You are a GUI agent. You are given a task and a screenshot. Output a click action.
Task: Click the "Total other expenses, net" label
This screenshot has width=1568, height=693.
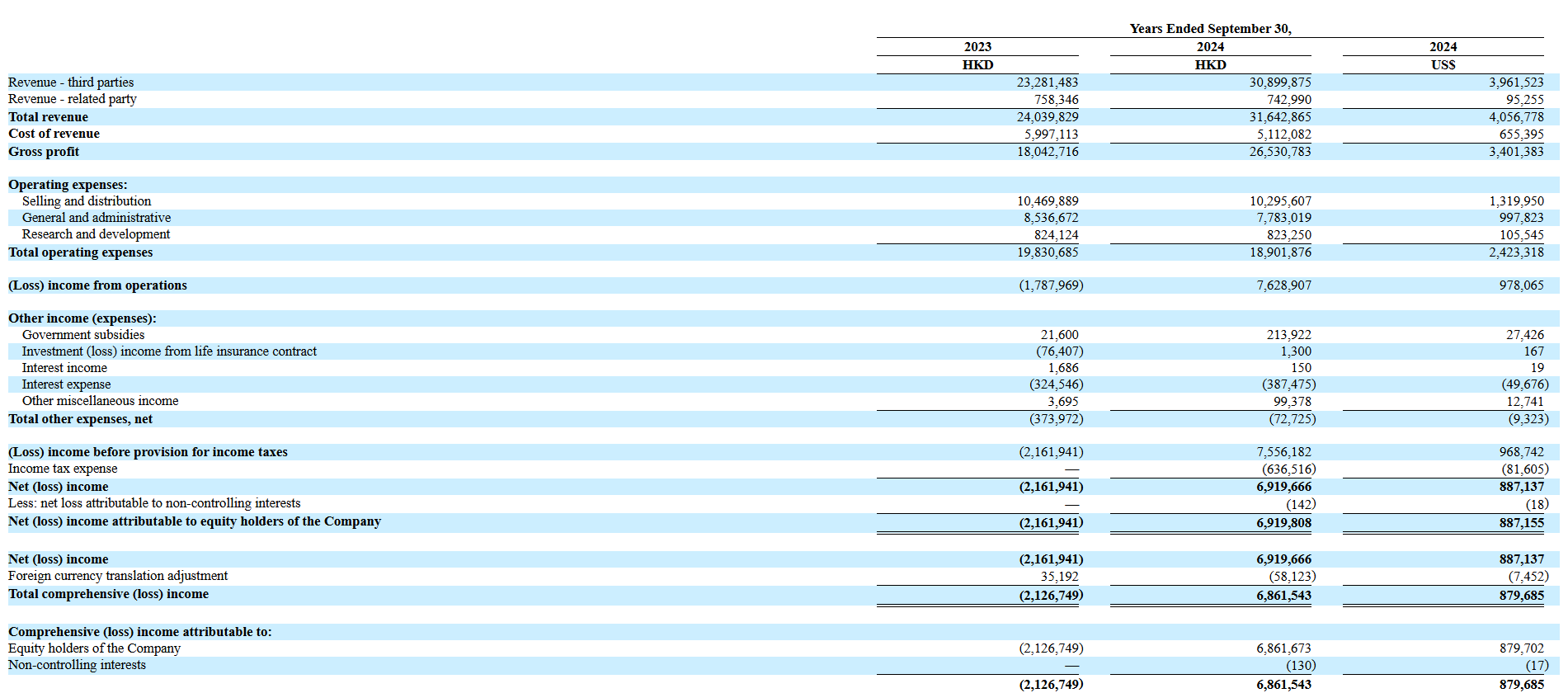tap(80, 419)
